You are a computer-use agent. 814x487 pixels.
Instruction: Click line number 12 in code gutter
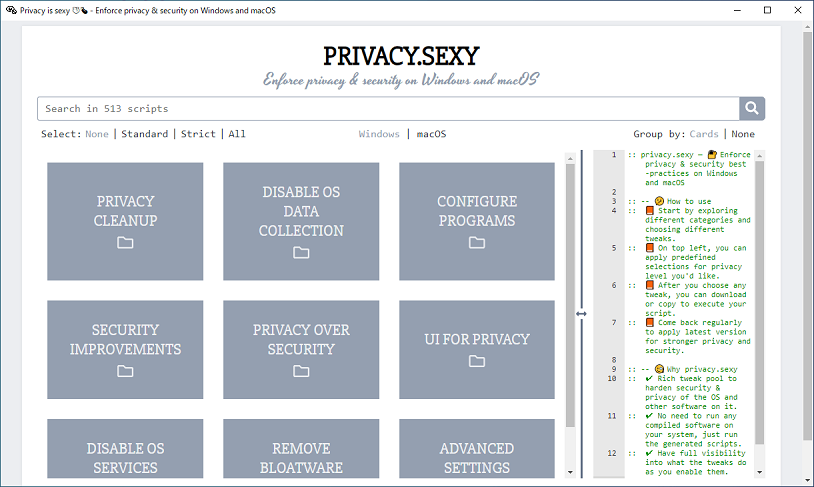(612, 453)
